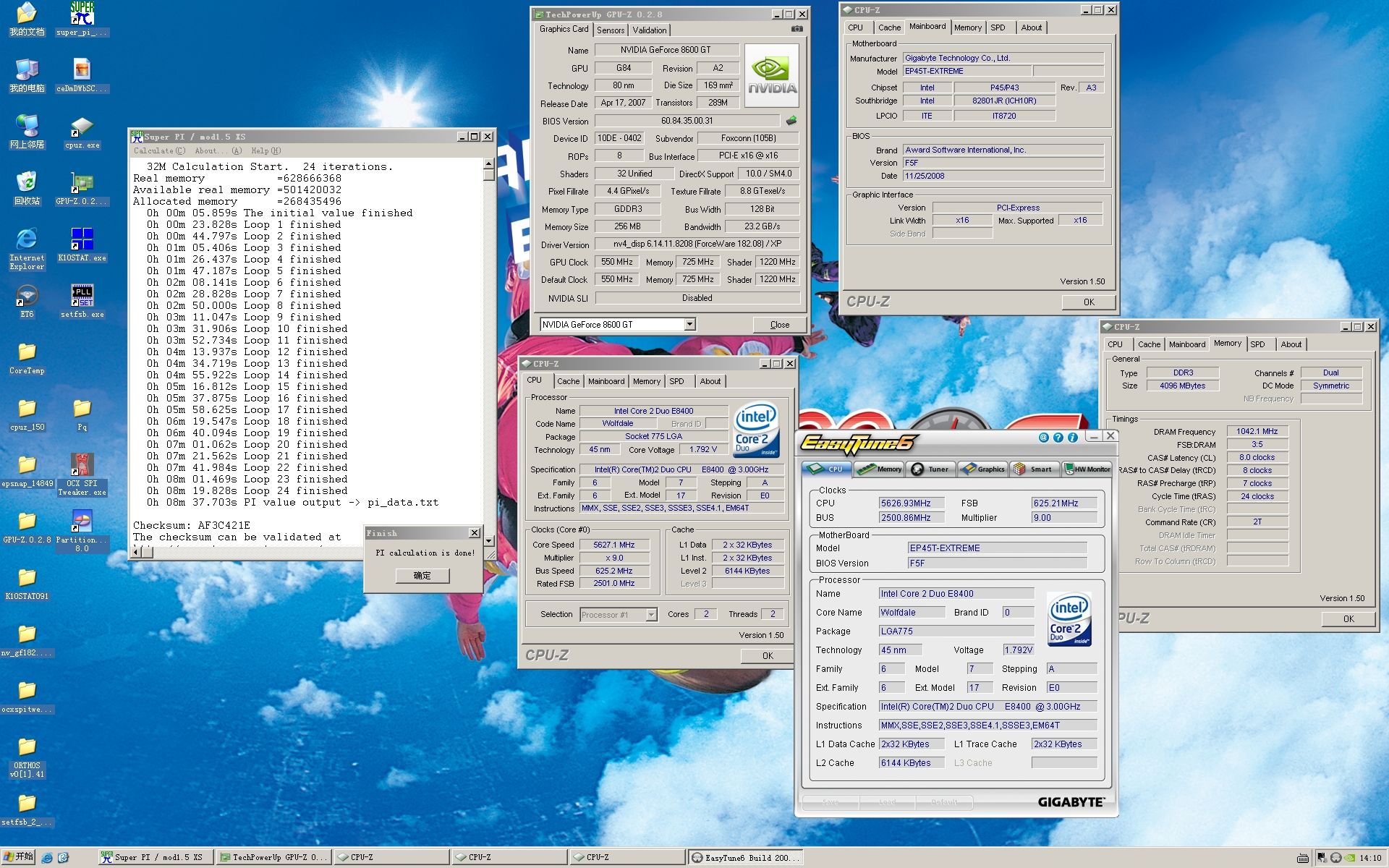Open the Pq folder icon
This screenshot has width=1389, height=868.
click(82, 414)
